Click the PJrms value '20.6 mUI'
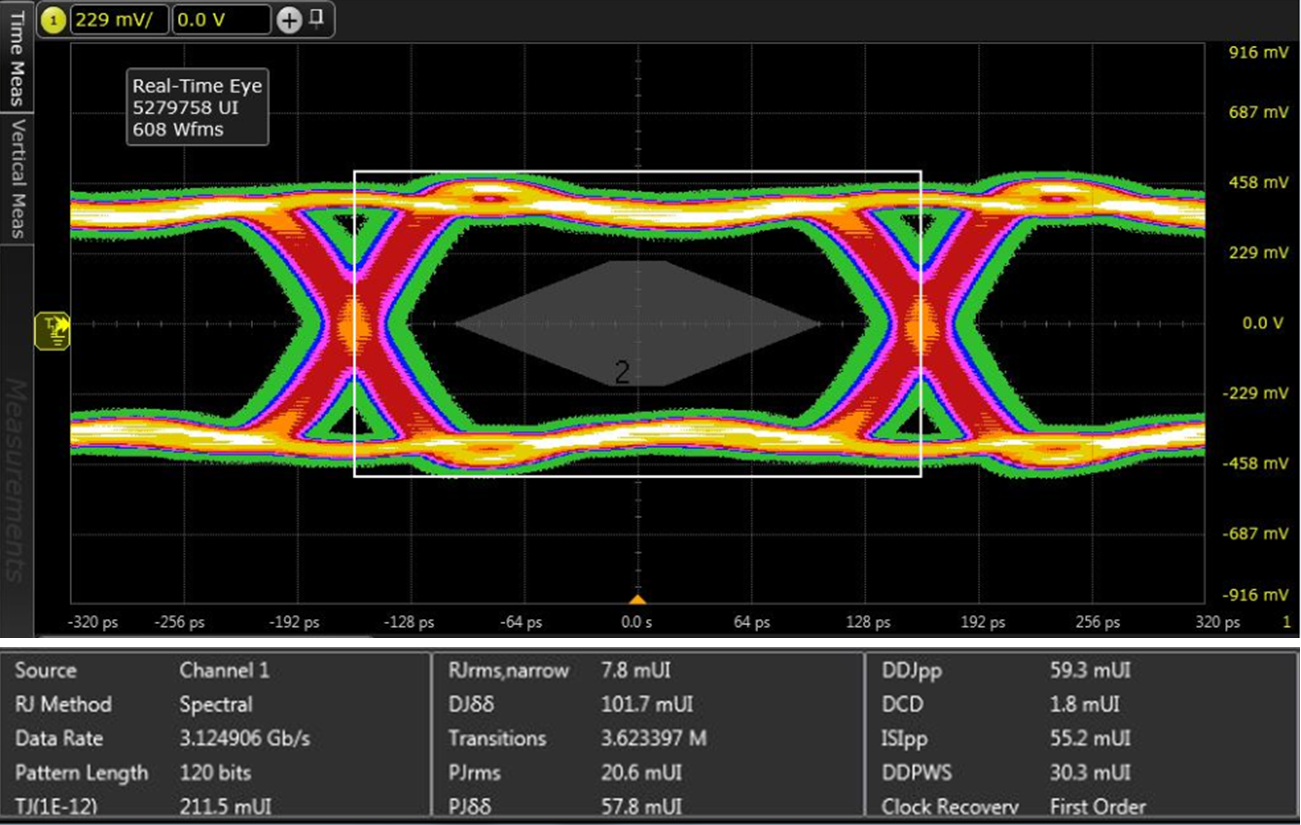The height and width of the screenshot is (825, 1301). (x=642, y=772)
